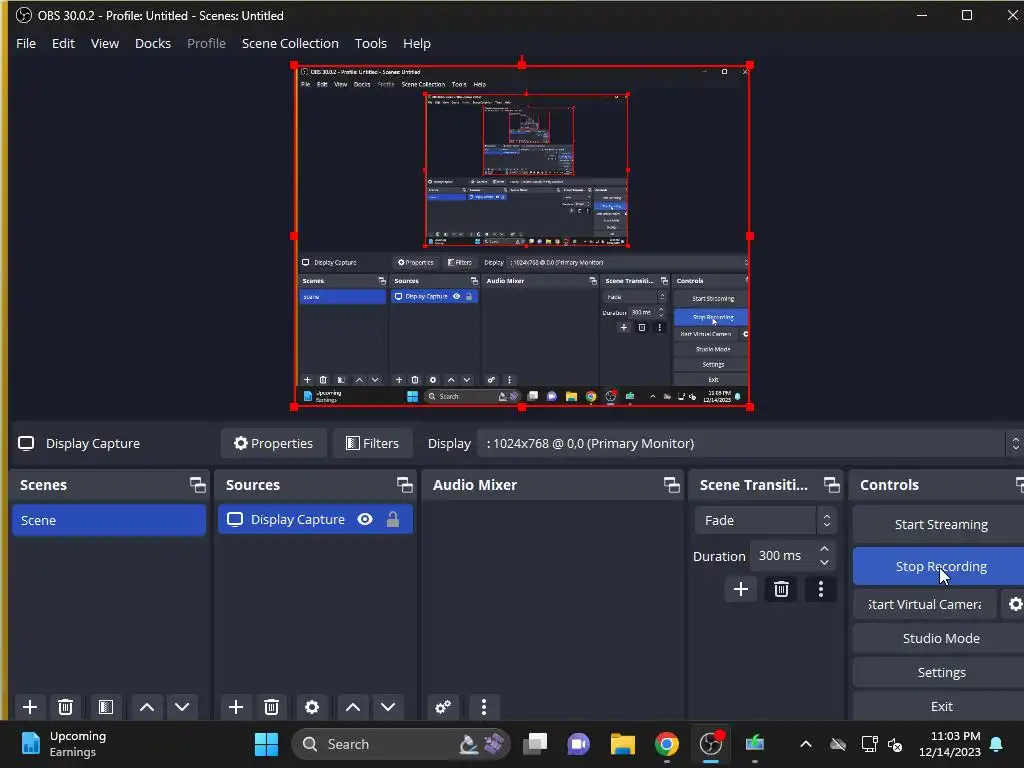The height and width of the screenshot is (768, 1024).
Task: Open source properties gear in Sources panel
Action: tap(312, 707)
